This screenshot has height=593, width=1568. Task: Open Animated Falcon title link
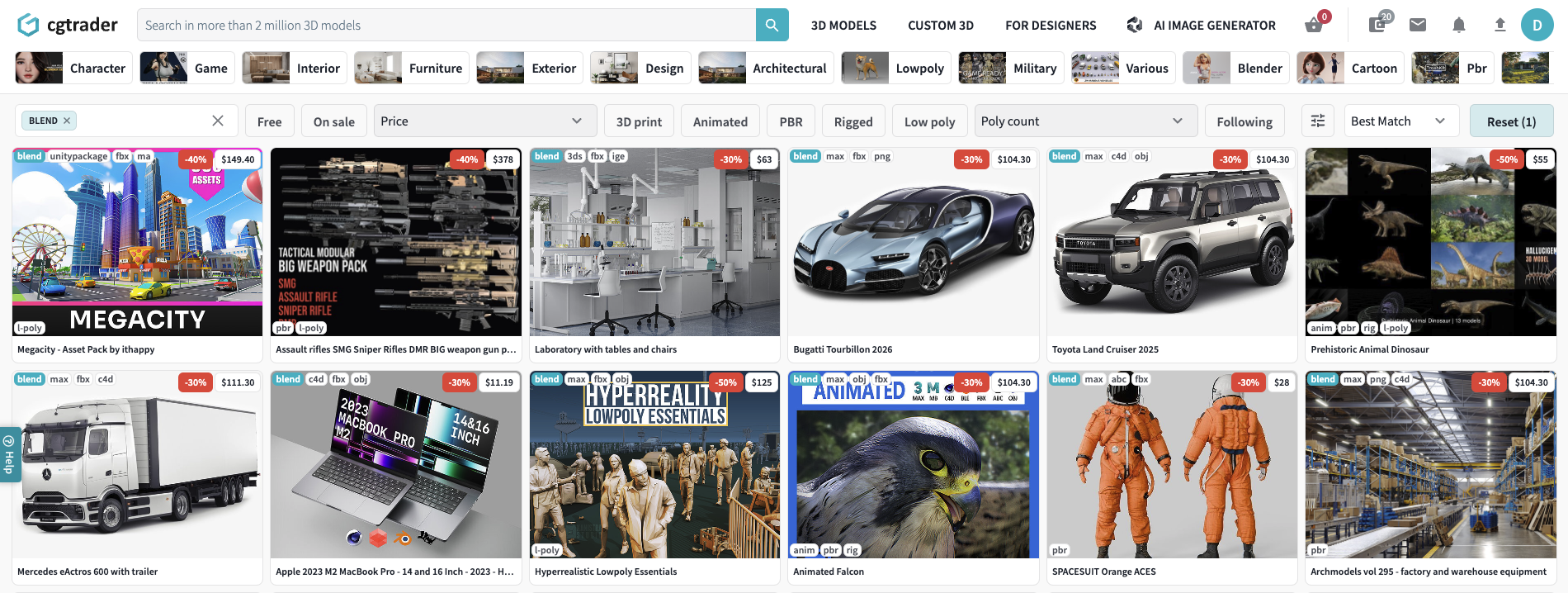point(829,572)
